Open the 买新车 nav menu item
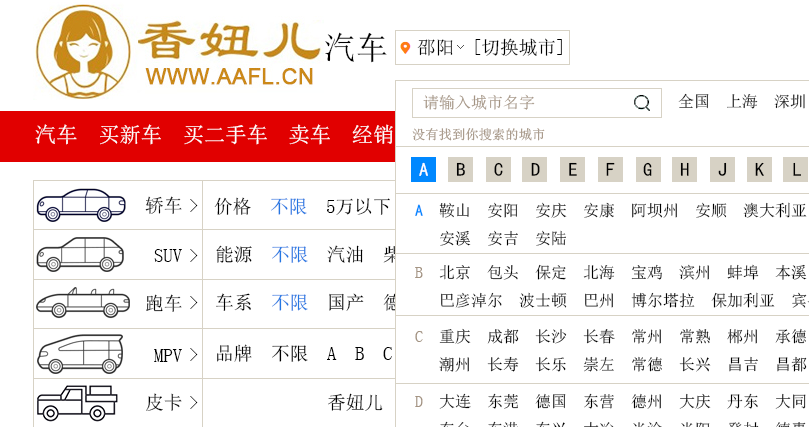The width and height of the screenshot is (809, 427). click(130, 135)
